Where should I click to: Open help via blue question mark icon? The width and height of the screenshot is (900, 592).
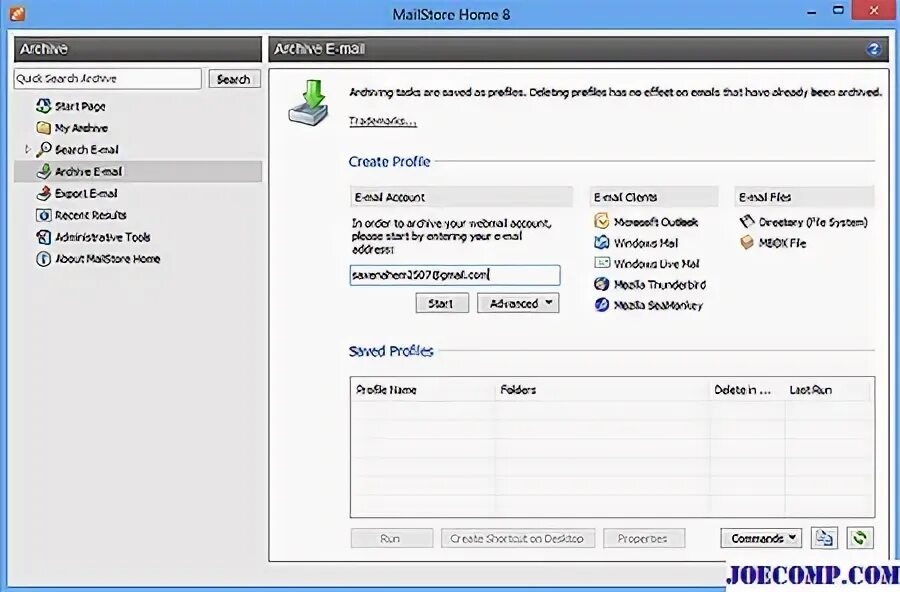click(x=874, y=49)
